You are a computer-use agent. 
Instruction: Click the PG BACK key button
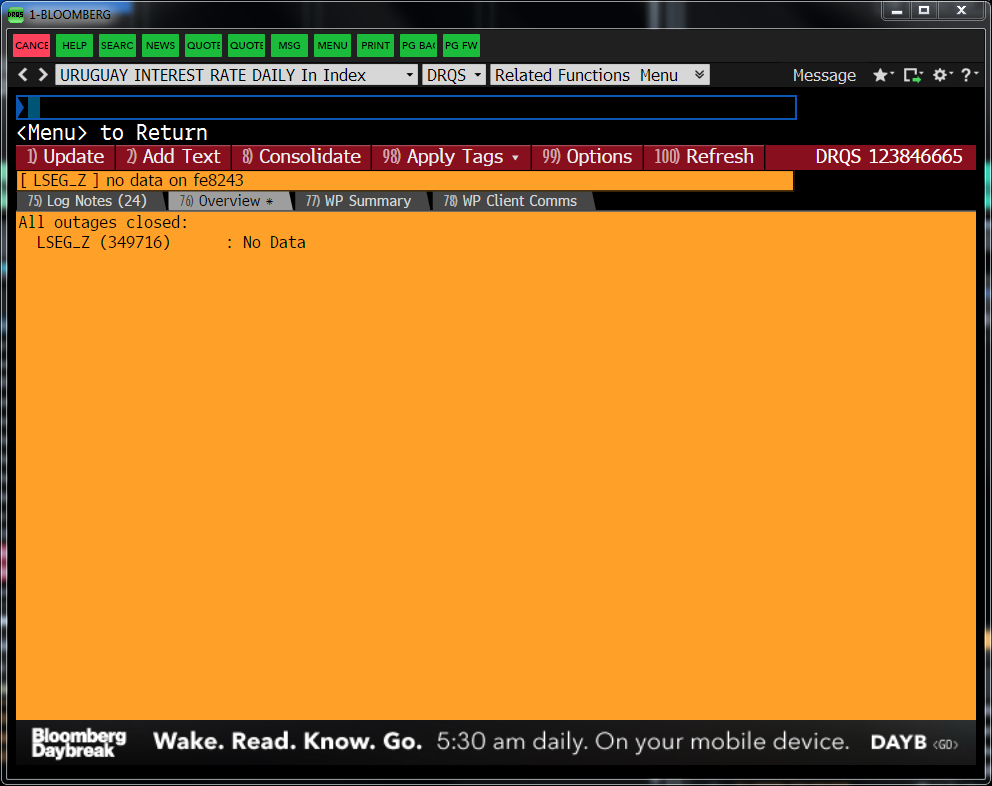418,46
